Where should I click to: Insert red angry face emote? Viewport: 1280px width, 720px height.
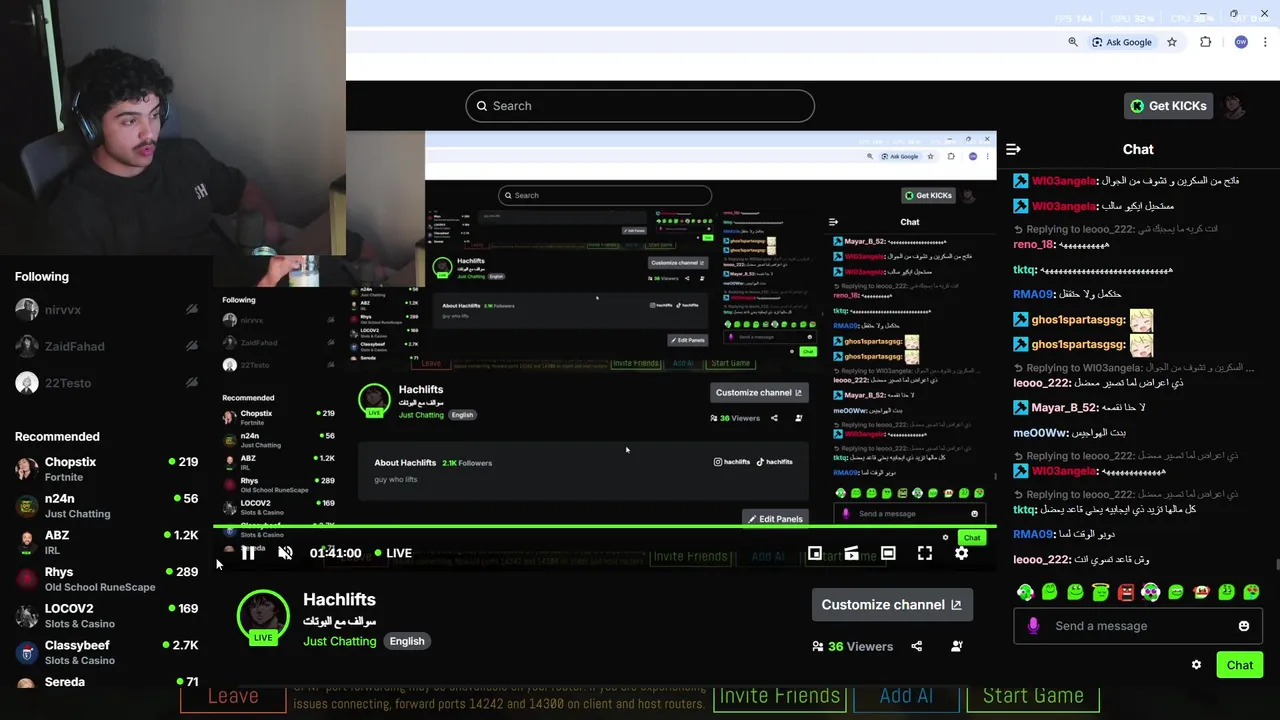(x=1126, y=592)
